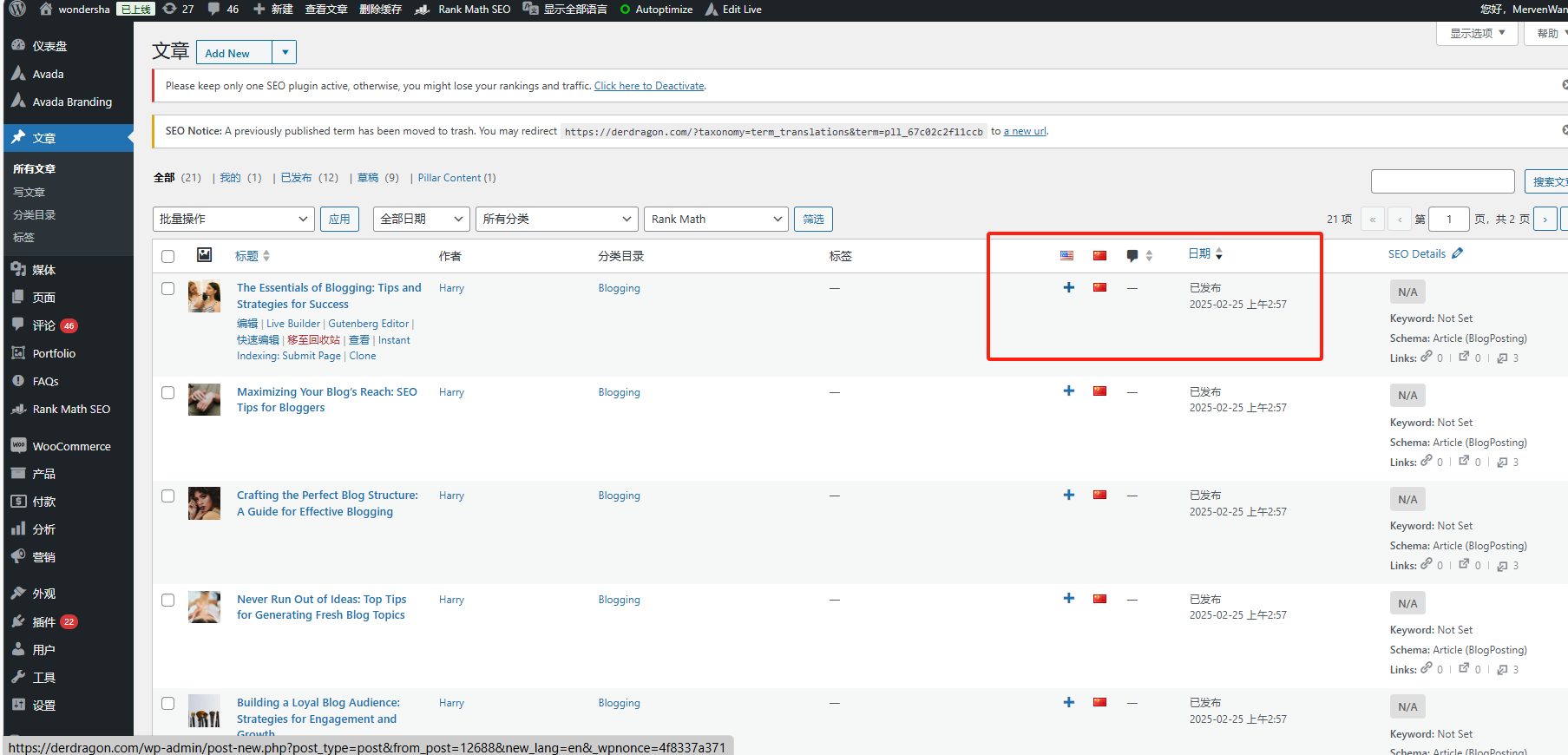
Task: Click pencil icon beside SEO Details
Action: [x=1458, y=253]
